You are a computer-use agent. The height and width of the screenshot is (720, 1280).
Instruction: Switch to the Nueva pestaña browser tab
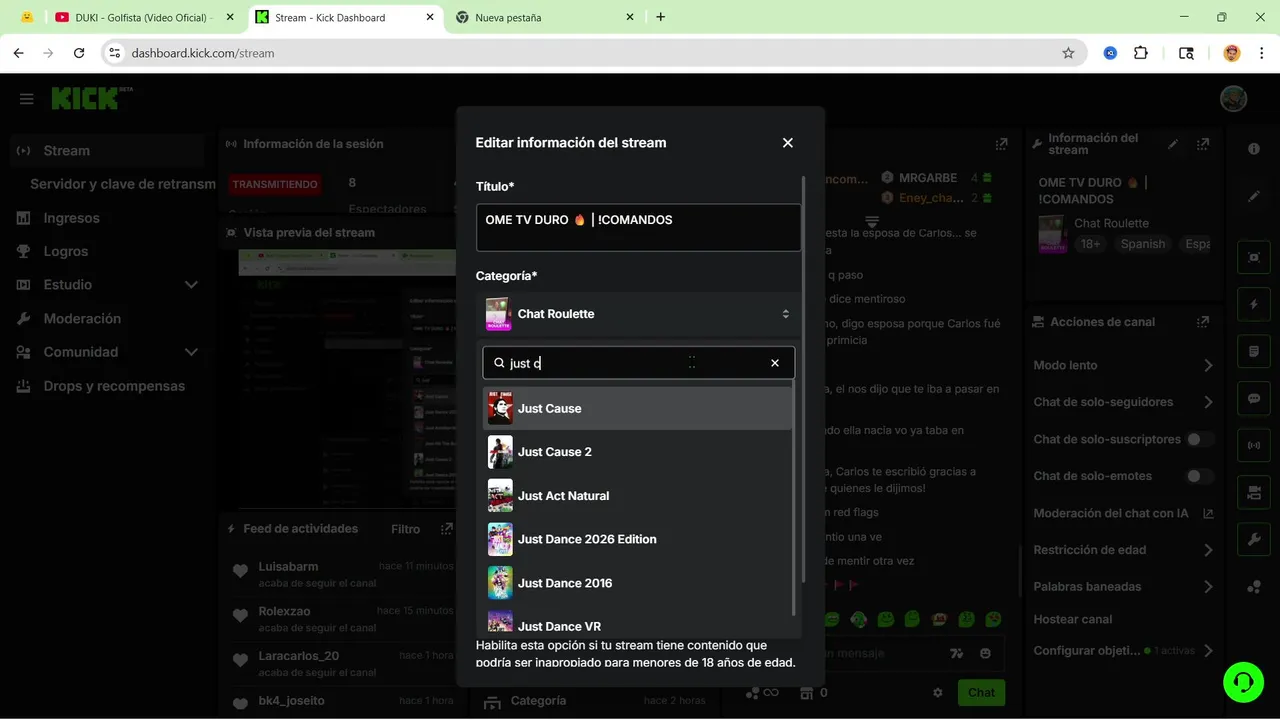[545, 17]
